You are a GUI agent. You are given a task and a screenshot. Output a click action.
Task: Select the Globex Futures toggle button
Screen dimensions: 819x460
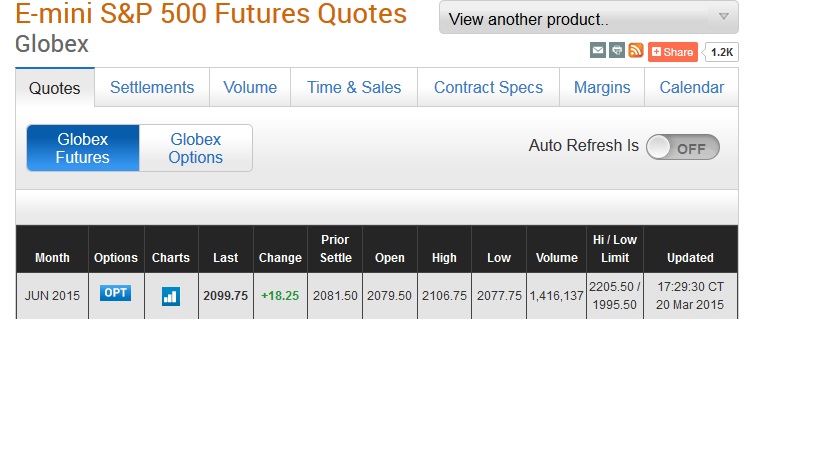coord(83,148)
